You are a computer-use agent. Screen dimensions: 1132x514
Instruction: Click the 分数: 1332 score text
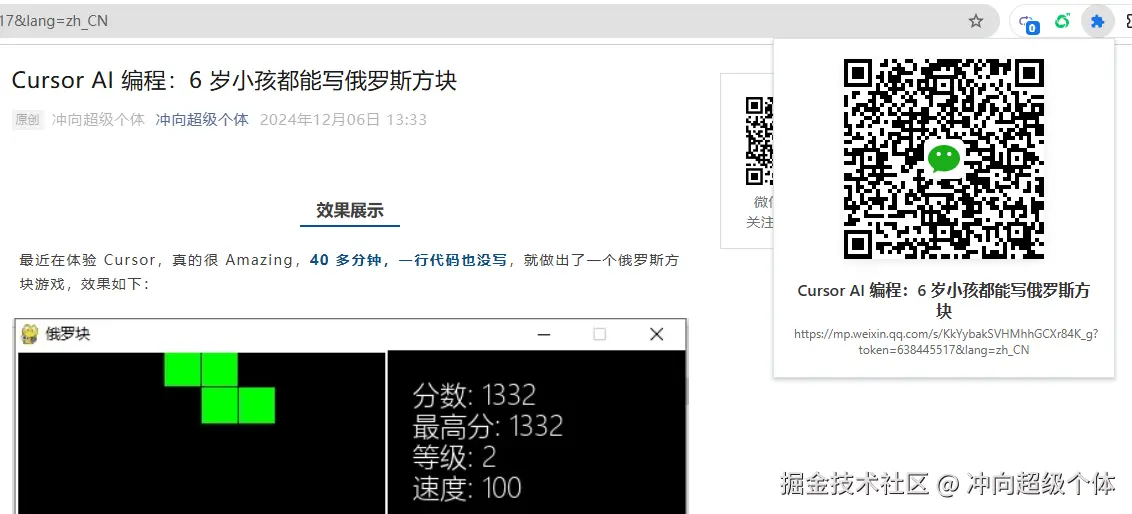(x=474, y=396)
